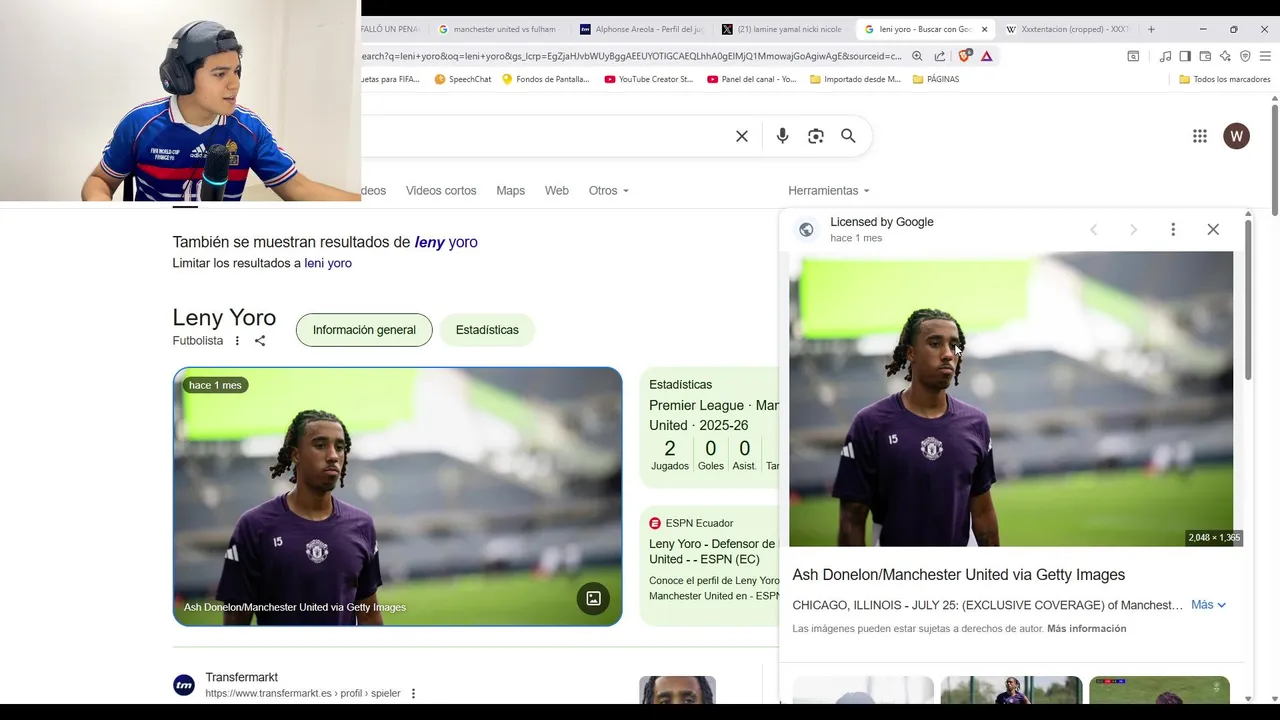This screenshot has height=720, width=1280.
Task: Expand the Más description in the image panel
Action: pyautogui.click(x=1208, y=605)
